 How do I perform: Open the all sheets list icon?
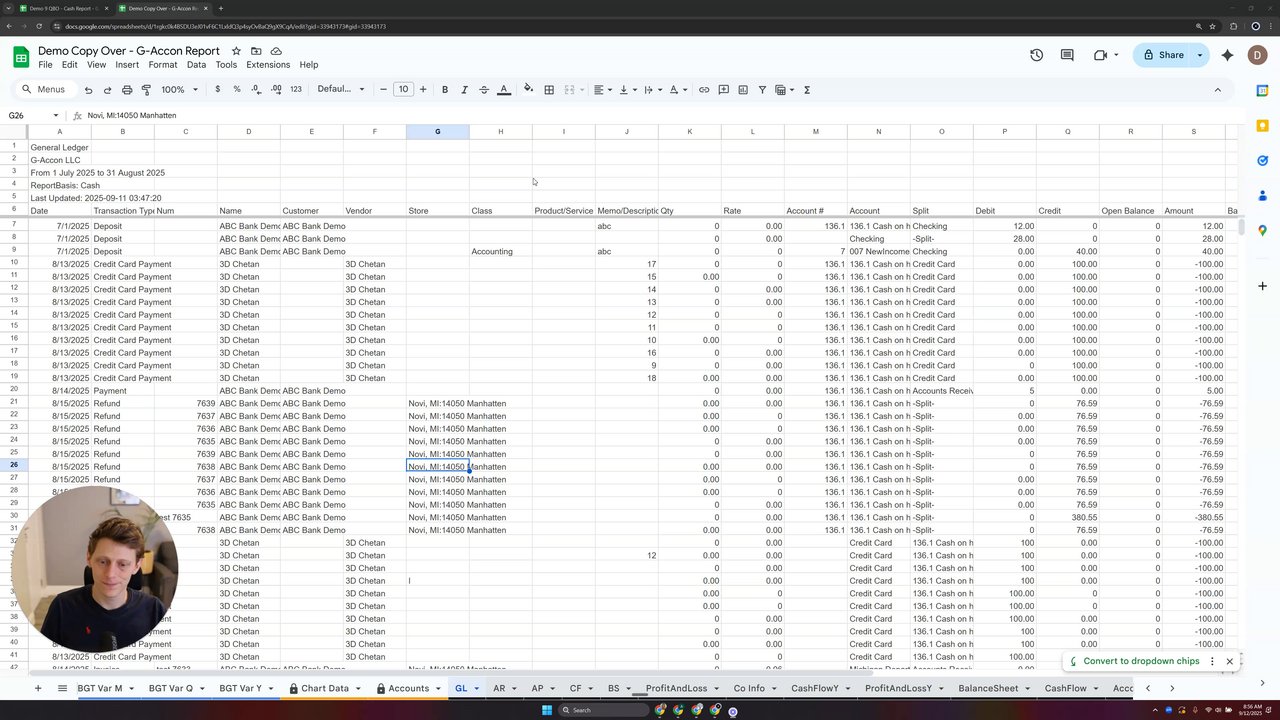62,688
